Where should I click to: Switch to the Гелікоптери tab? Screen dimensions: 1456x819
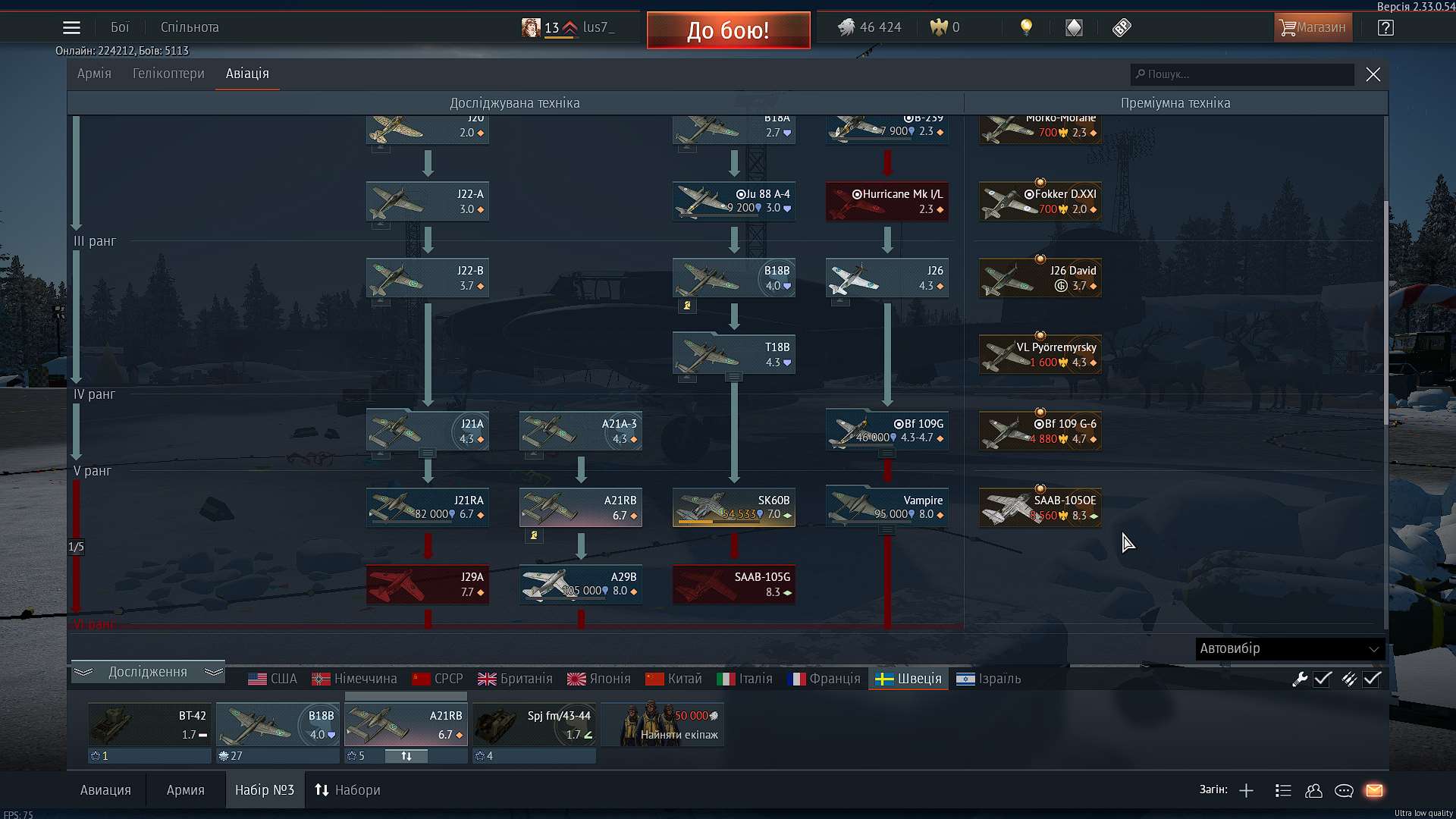168,74
